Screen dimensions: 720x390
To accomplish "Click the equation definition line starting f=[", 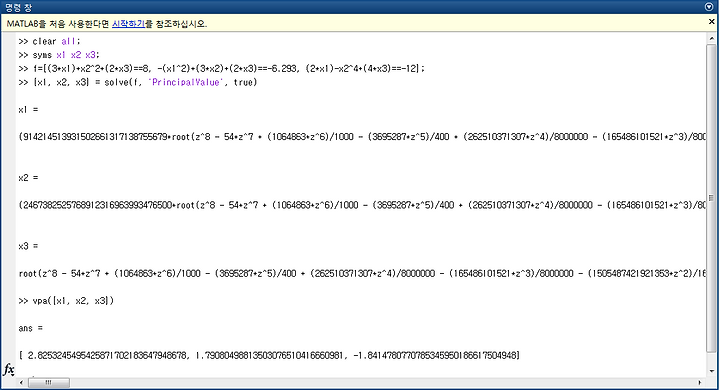I will tap(222, 68).
